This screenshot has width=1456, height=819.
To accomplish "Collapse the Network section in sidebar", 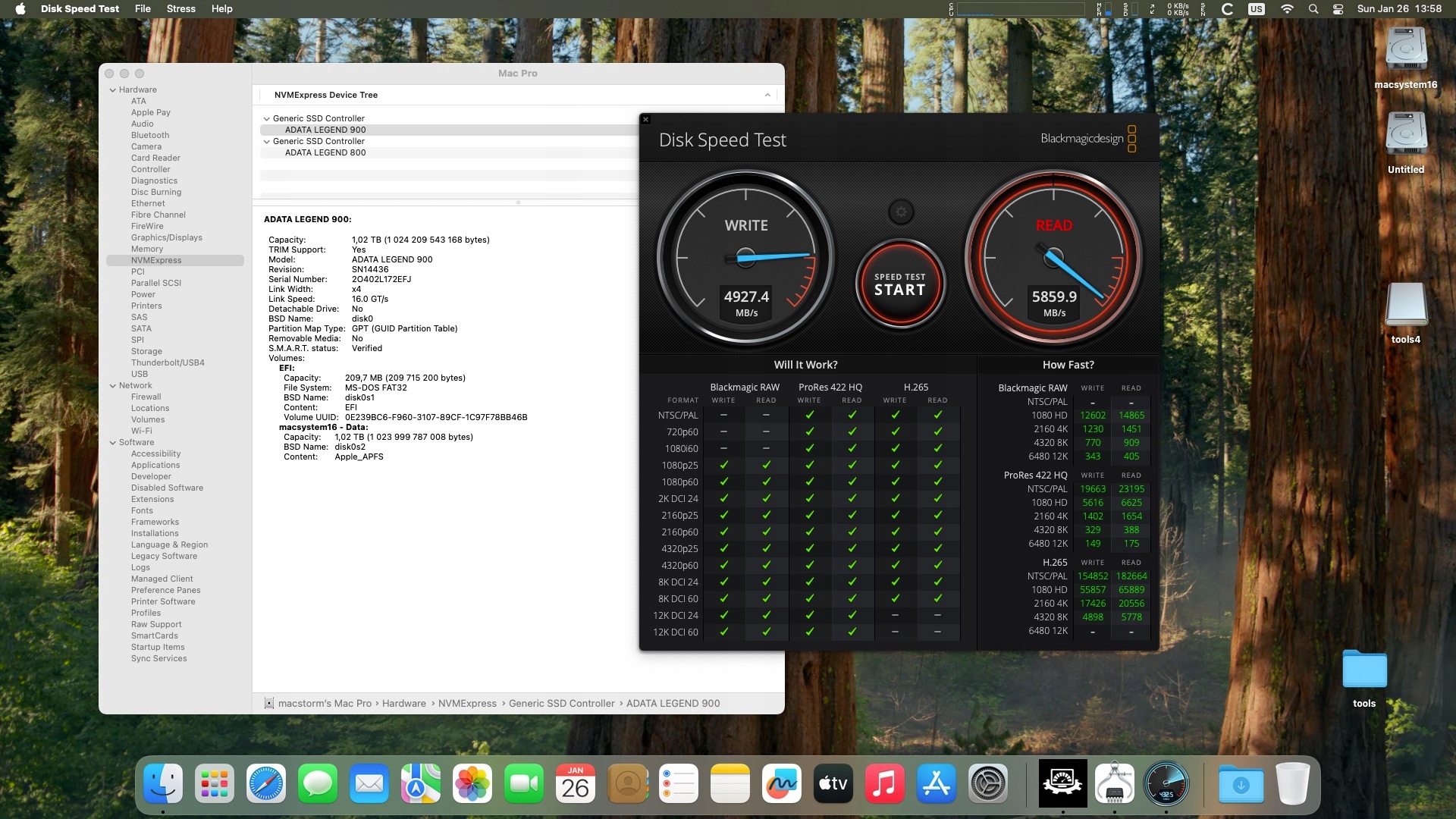I will (x=113, y=386).
